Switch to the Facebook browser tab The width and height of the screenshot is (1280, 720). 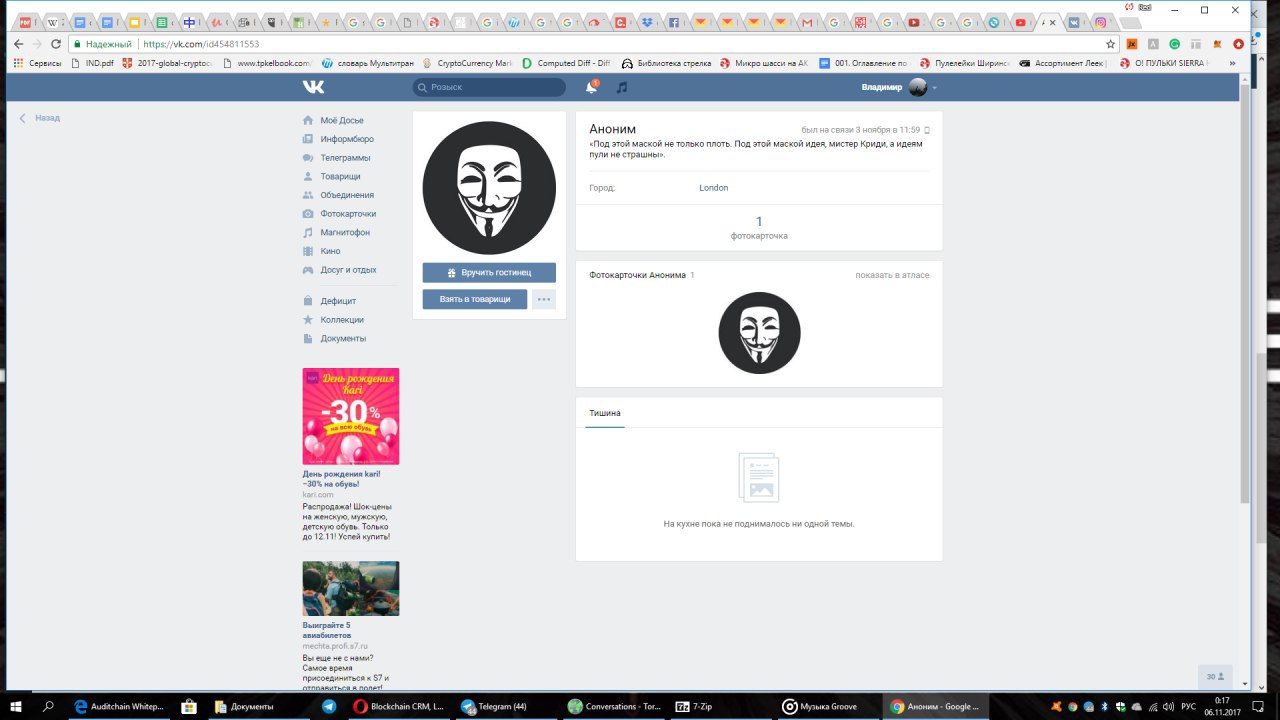[x=675, y=22]
